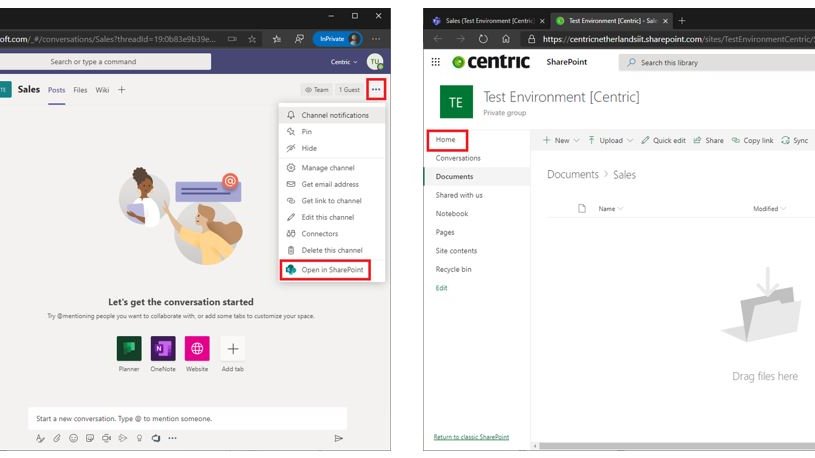The width and height of the screenshot is (815, 458).
Task: Choose Get link to channel
Action: pos(332,201)
